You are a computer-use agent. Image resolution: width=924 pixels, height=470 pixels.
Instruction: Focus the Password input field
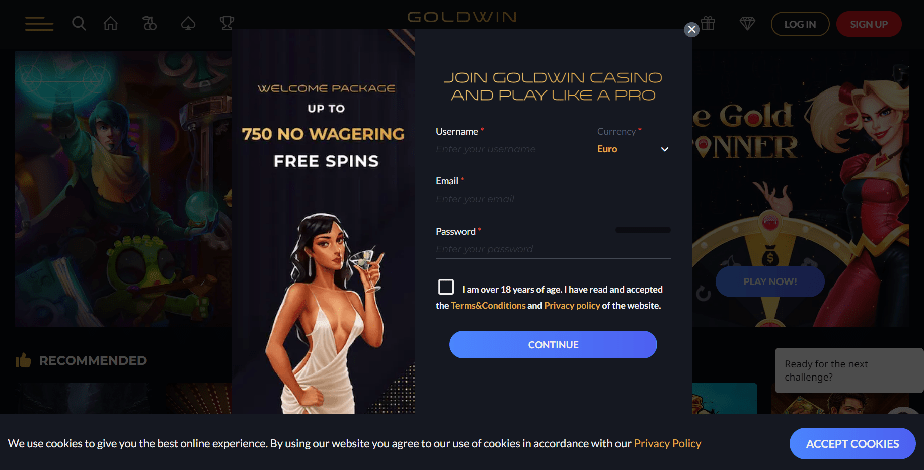pos(553,249)
